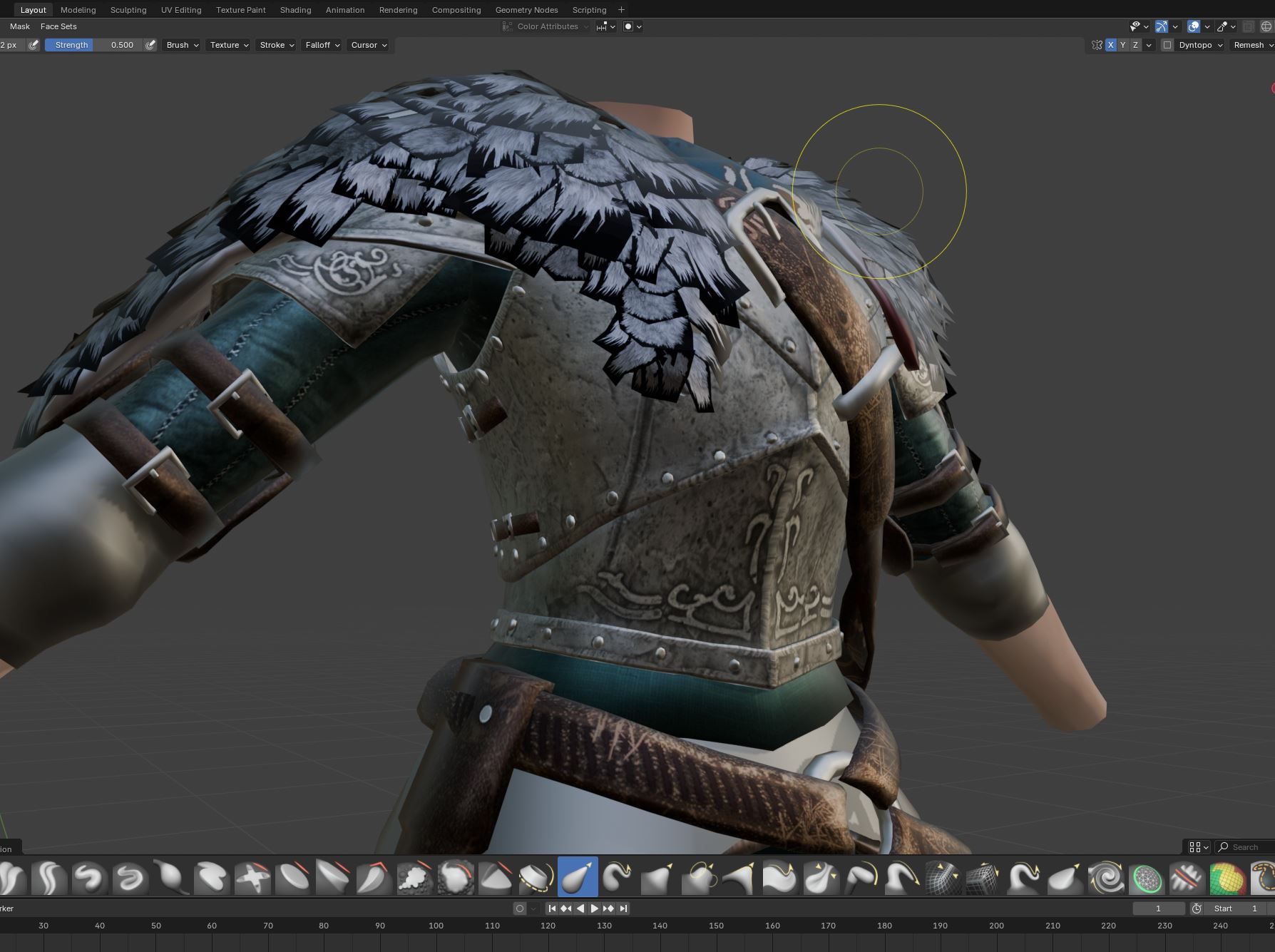Toggle viewport gizmos display
1275x952 pixels.
tap(1162, 26)
